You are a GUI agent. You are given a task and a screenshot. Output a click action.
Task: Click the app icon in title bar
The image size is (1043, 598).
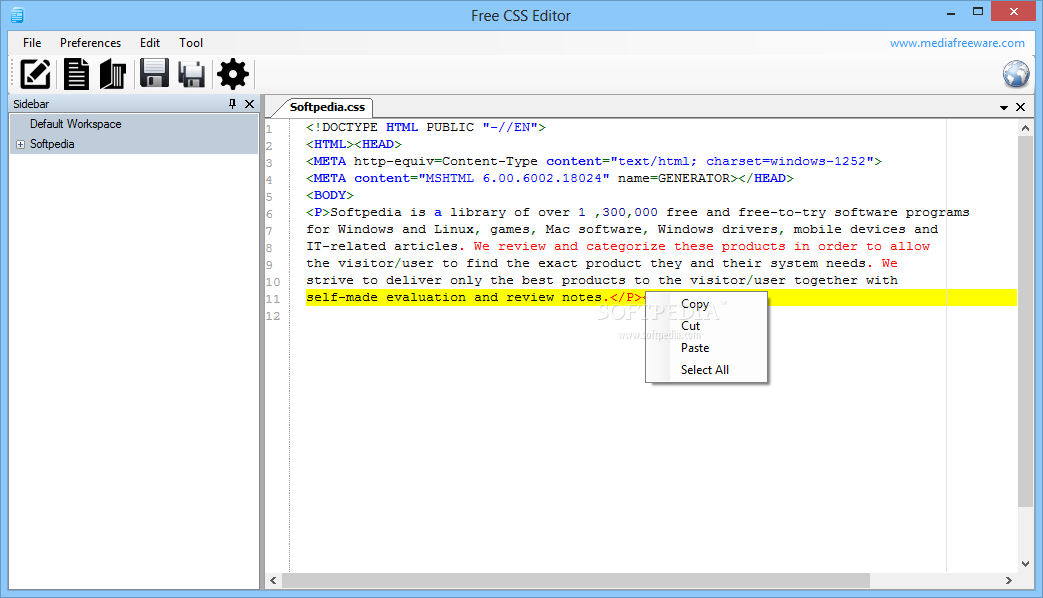pos(17,15)
